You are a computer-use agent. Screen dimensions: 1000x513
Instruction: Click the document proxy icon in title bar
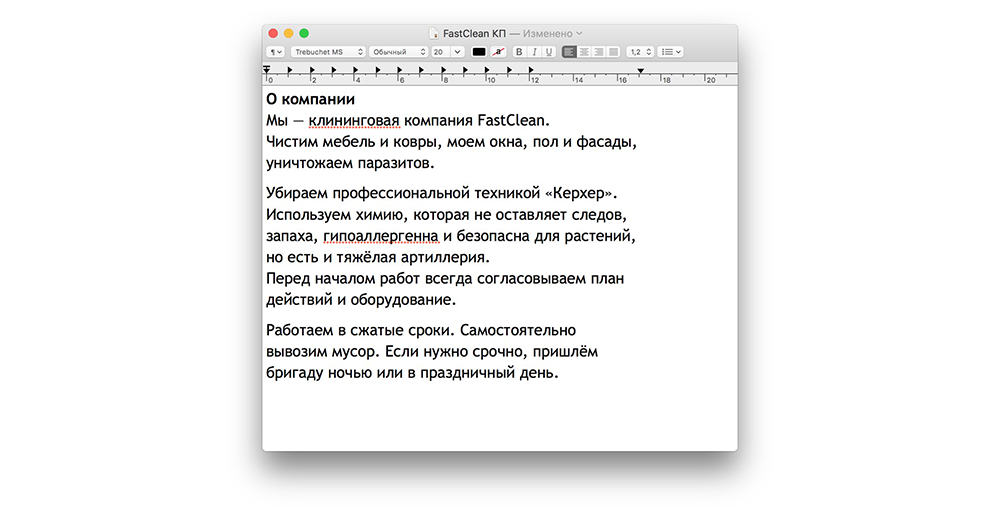(434, 33)
